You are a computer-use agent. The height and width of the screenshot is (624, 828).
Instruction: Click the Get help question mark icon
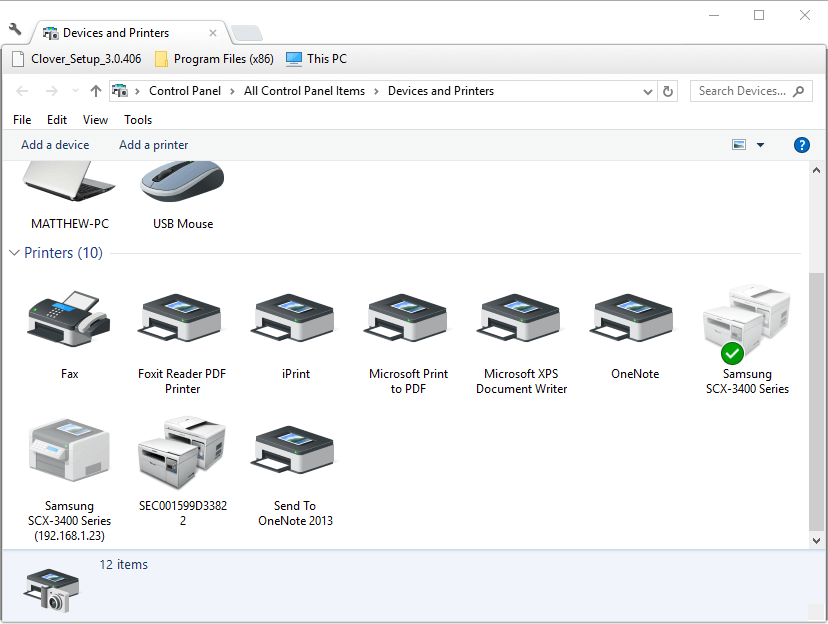[802, 145]
